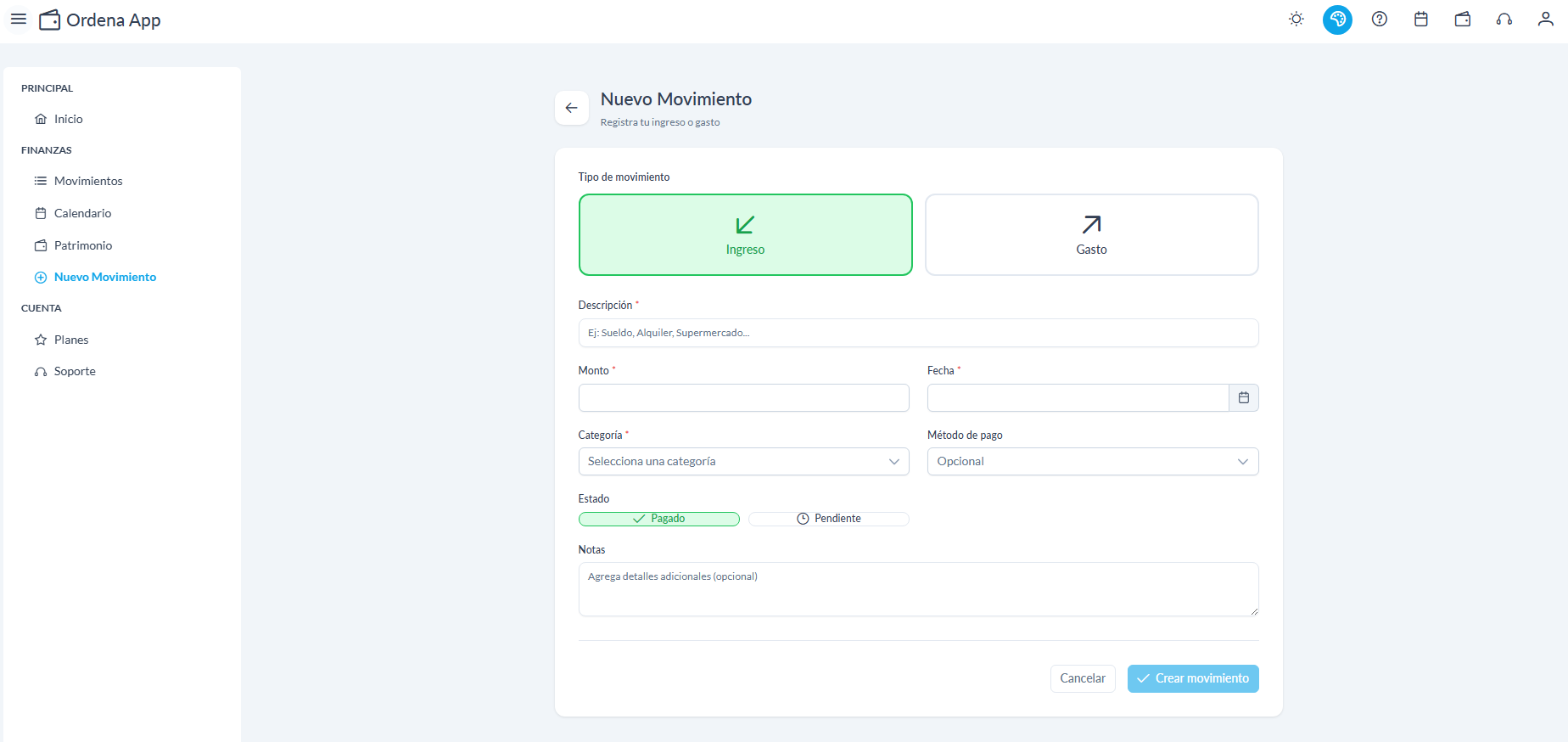The image size is (1568, 742).
Task: Expand the Categoría dropdown
Action: 743,462
